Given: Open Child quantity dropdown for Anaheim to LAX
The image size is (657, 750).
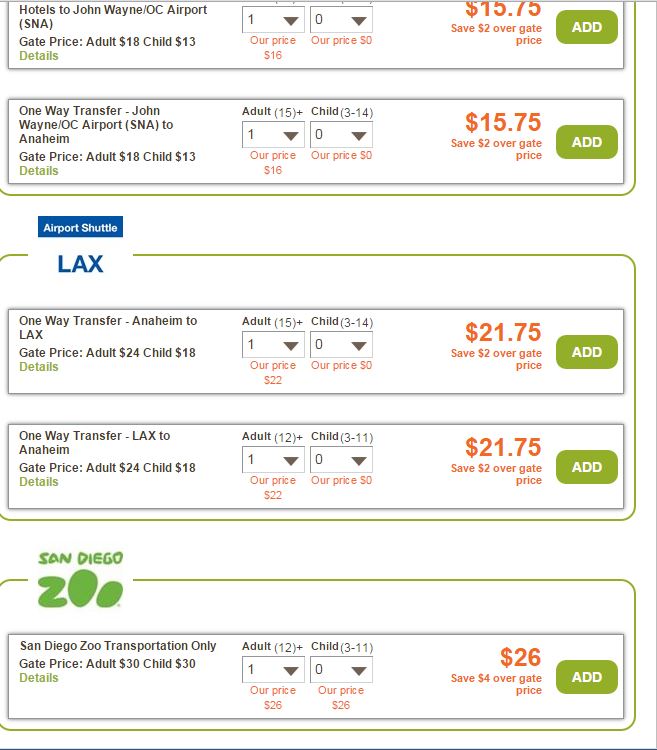Looking at the screenshot, I should [340, 345].
